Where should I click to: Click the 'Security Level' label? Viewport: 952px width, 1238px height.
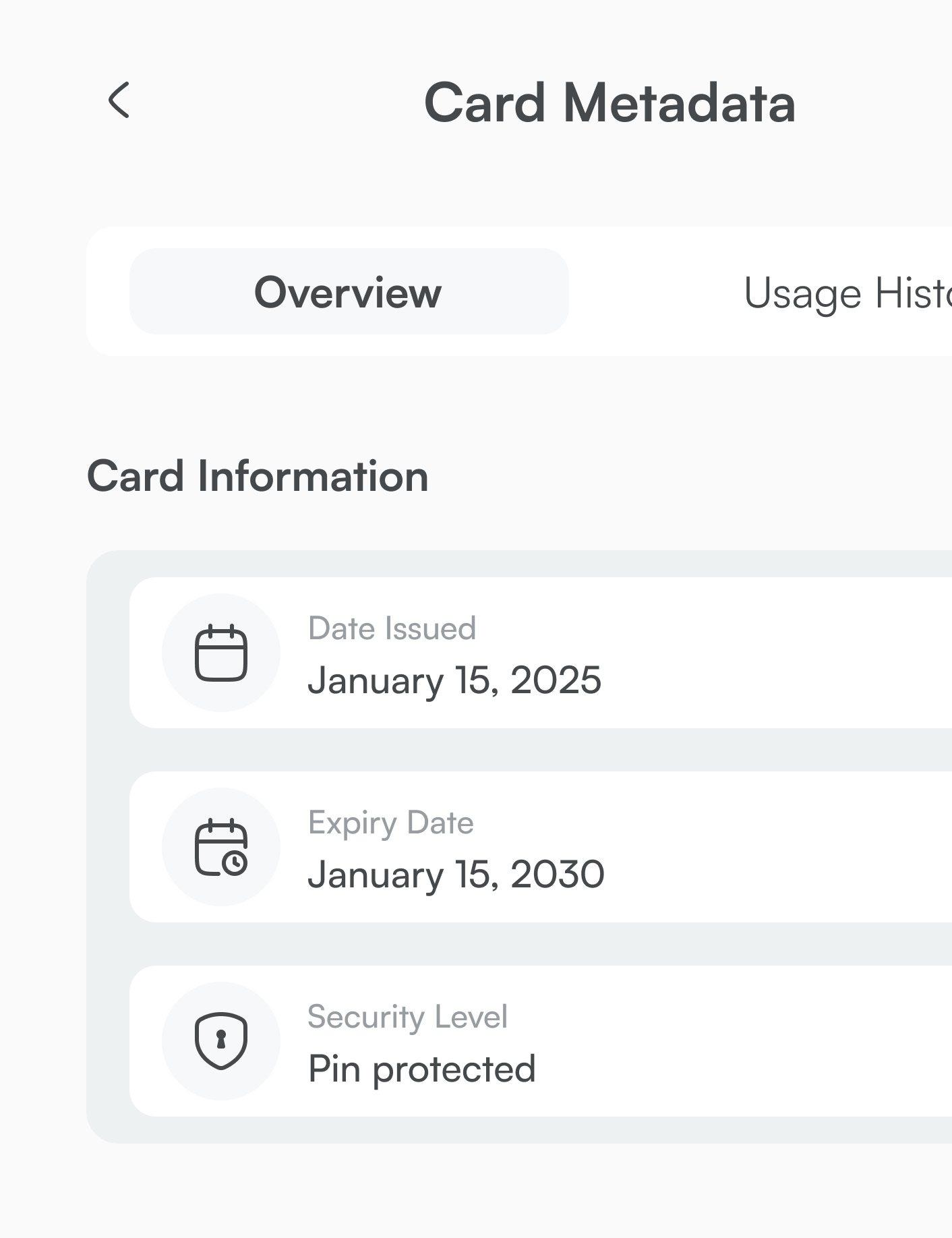point(407,1017)
